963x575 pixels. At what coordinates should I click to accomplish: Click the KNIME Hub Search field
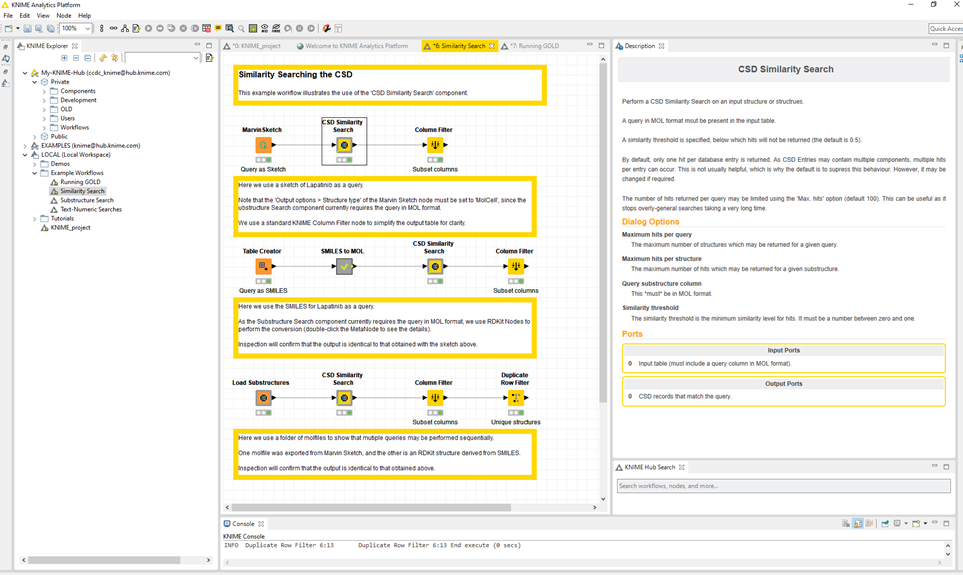783,486
